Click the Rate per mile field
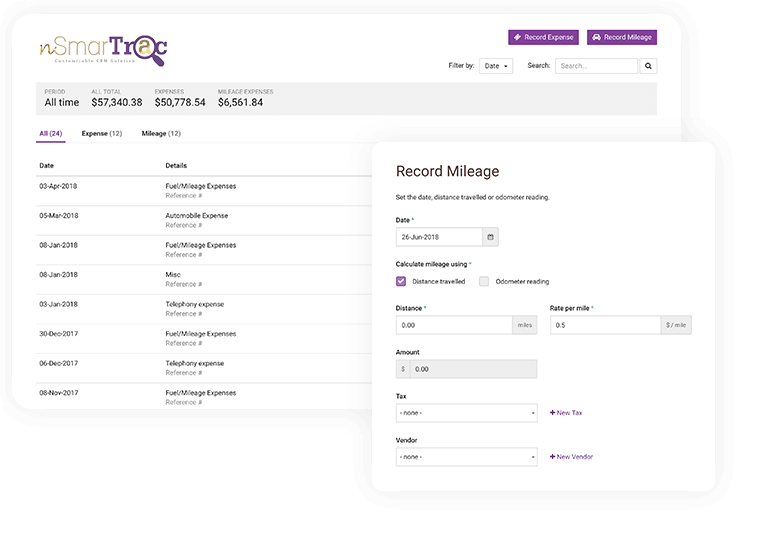 pos(605,325)
